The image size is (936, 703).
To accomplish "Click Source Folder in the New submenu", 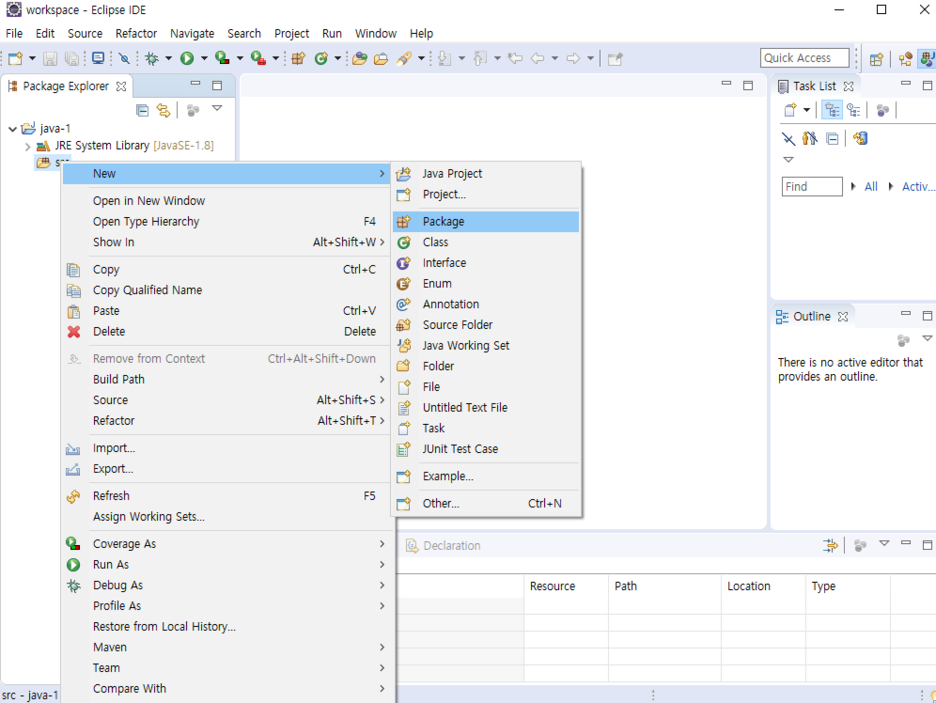I will [486, 325].
